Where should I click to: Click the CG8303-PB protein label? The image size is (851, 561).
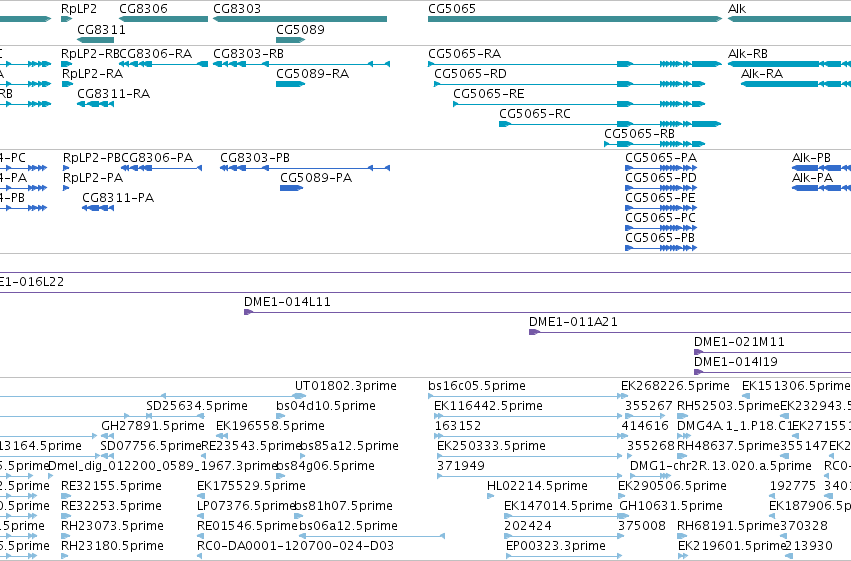tap(255, 158)
